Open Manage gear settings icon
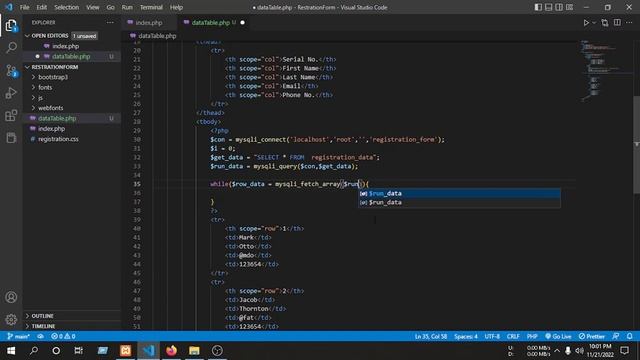 pyautogui.click(x=11, y=319)
